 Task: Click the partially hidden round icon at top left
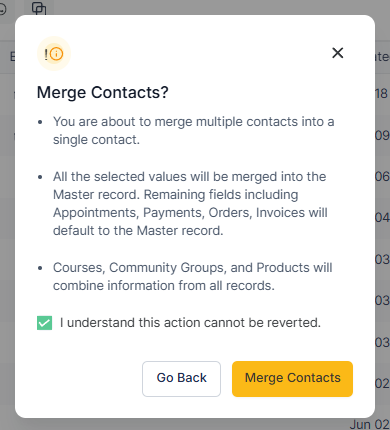pyautogui.click(x=3, y=9)
